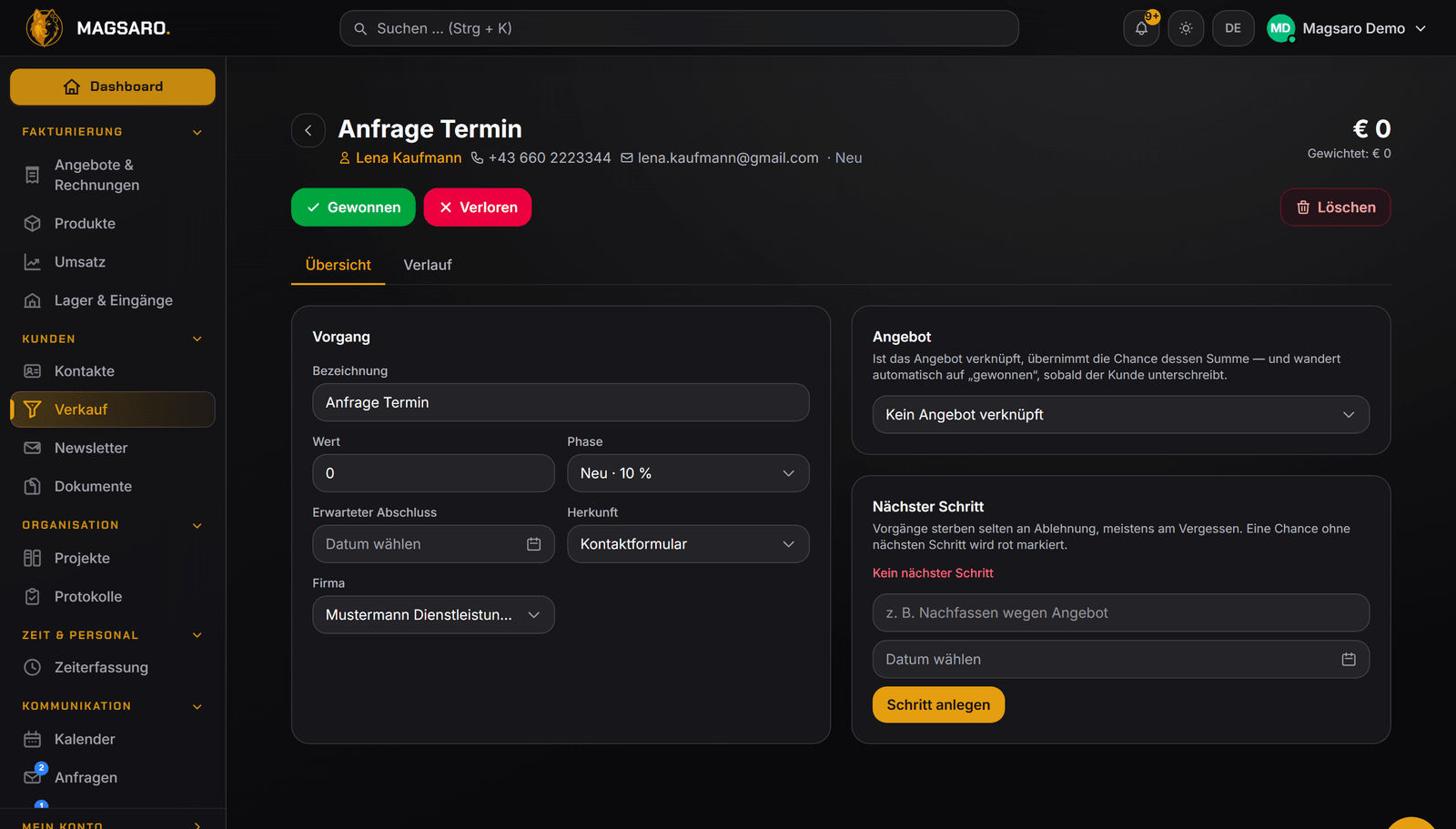
Task: Click the Projekte board icon
Action: point(33,558)
